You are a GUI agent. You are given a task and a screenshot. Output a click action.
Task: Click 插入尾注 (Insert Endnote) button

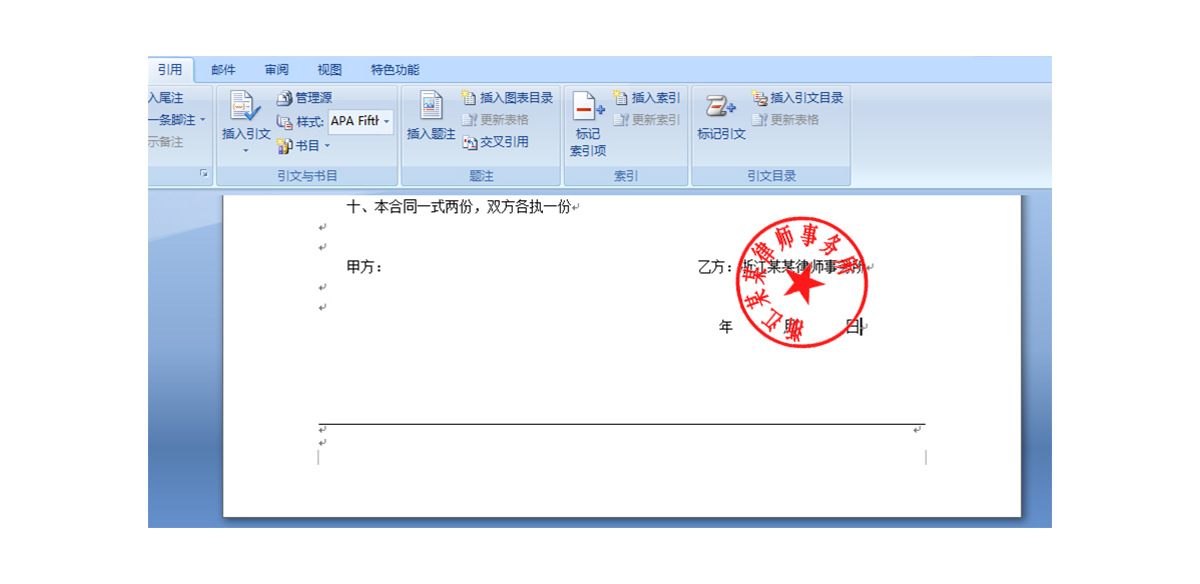click(166, 98)
